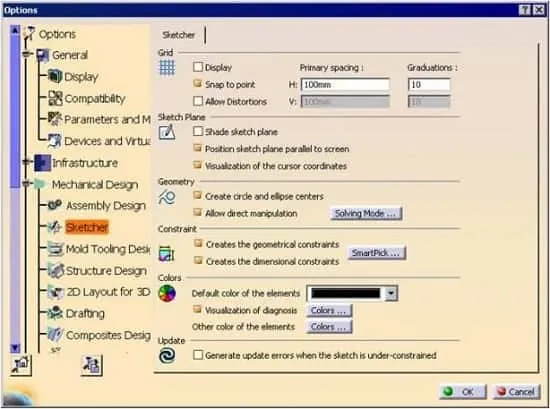Click the Display tree node icon

[55, 76]
